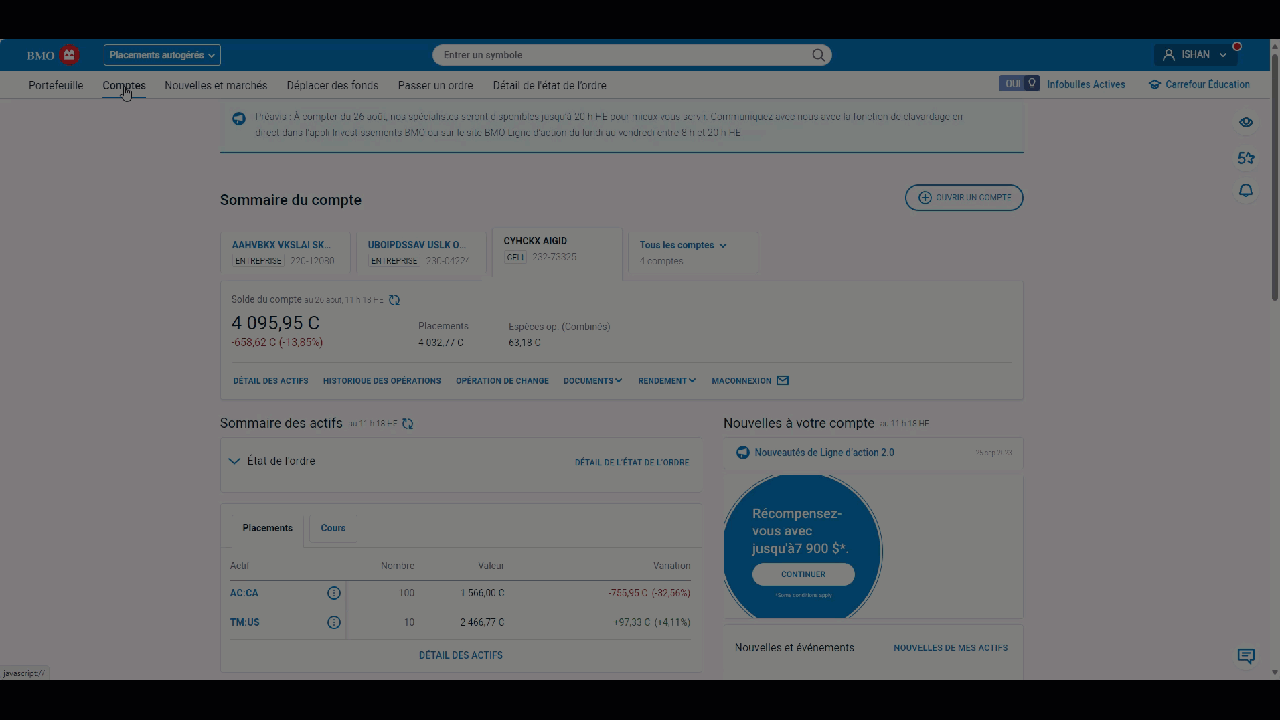Click the TM:US value 2 466,77 C
Screen dimensions: 1280x720
[481, 622]
